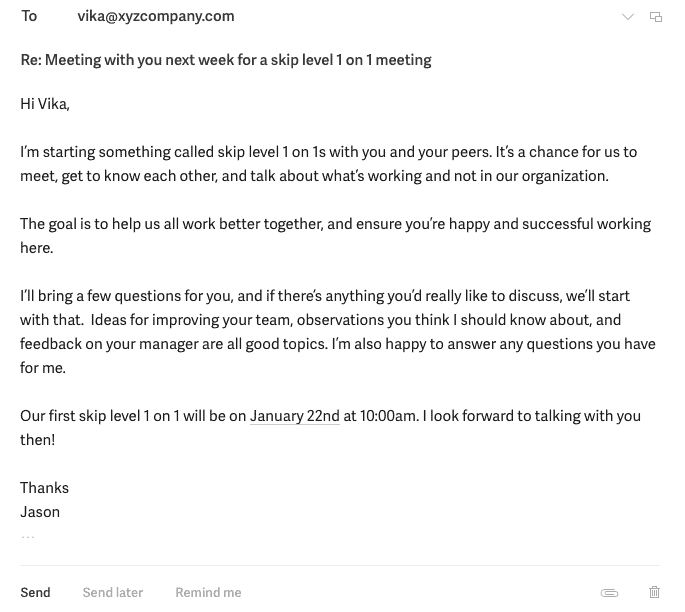
Task: Open the Send later option
Action: pyautogui.click(x=113, y=593)
